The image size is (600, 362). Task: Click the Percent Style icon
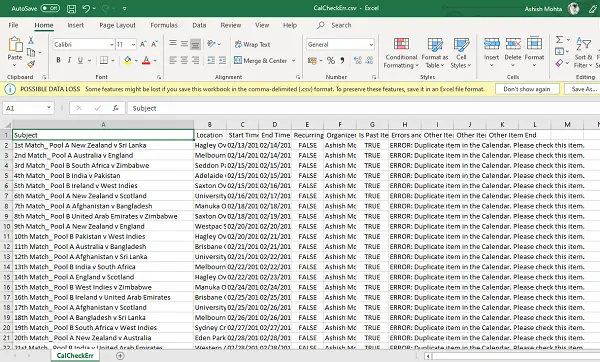coord(331,60)
